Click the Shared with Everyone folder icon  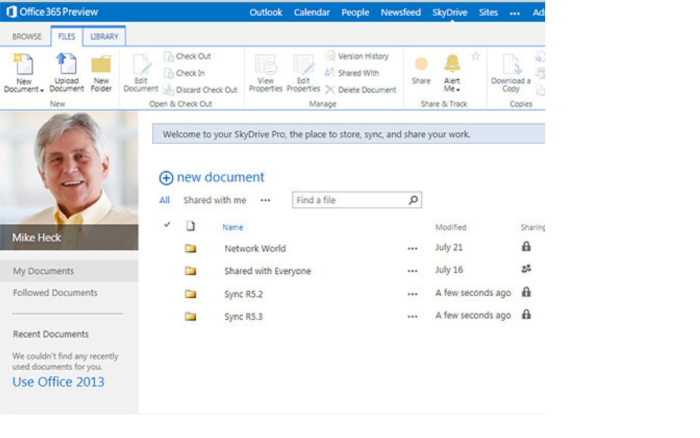[191, 271]
